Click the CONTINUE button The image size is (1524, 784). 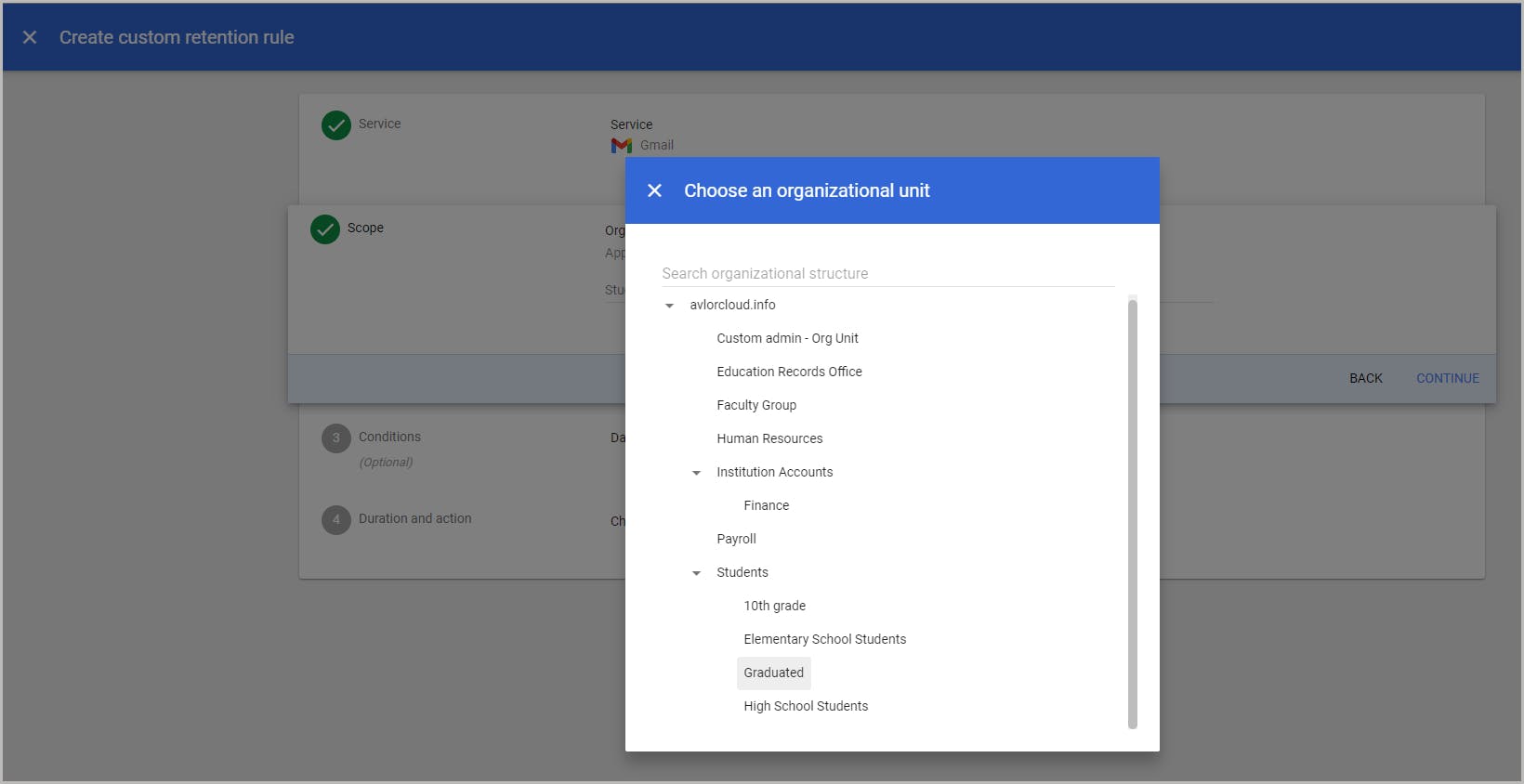click(1447, 378)
